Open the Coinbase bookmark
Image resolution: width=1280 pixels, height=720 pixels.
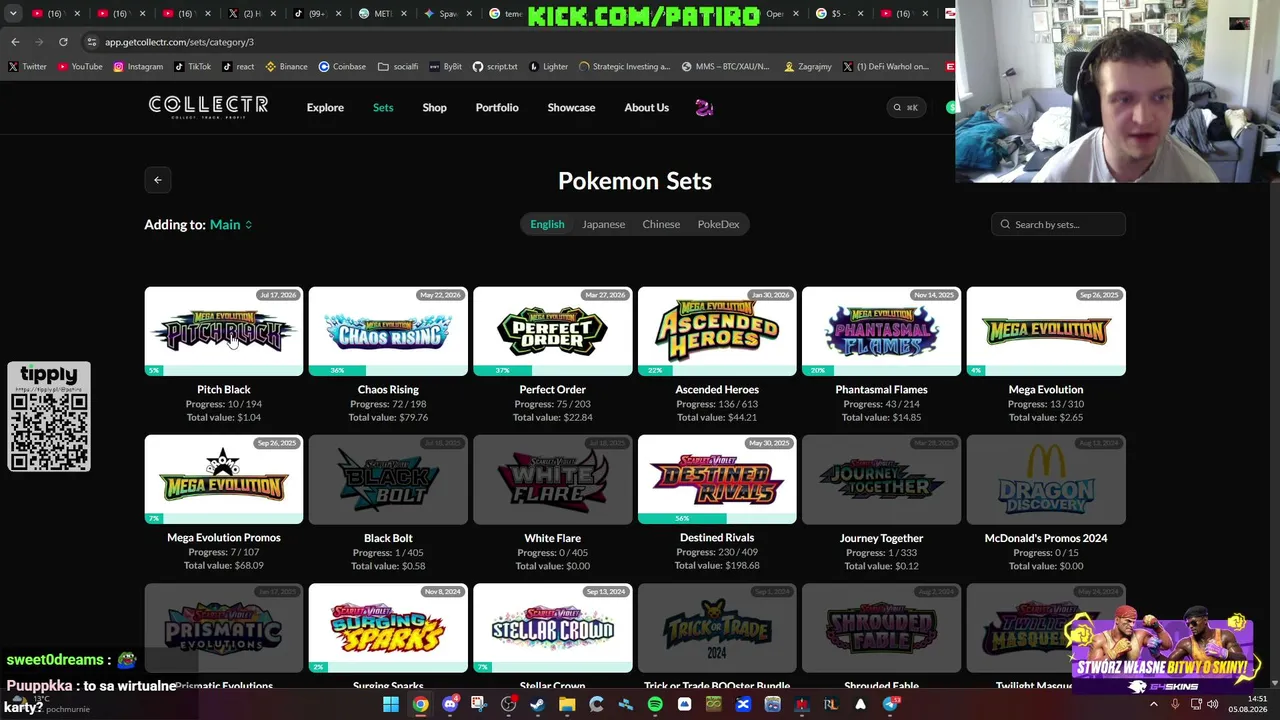[x=342, y=67]
